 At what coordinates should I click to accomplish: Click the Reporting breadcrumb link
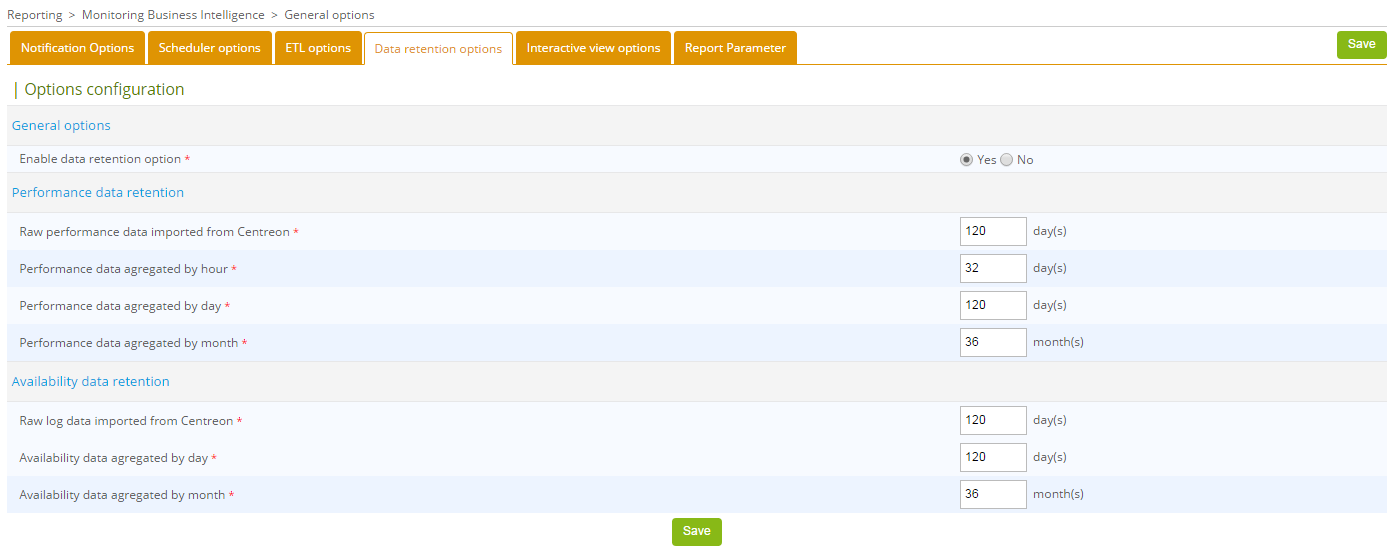click(34, 15)
